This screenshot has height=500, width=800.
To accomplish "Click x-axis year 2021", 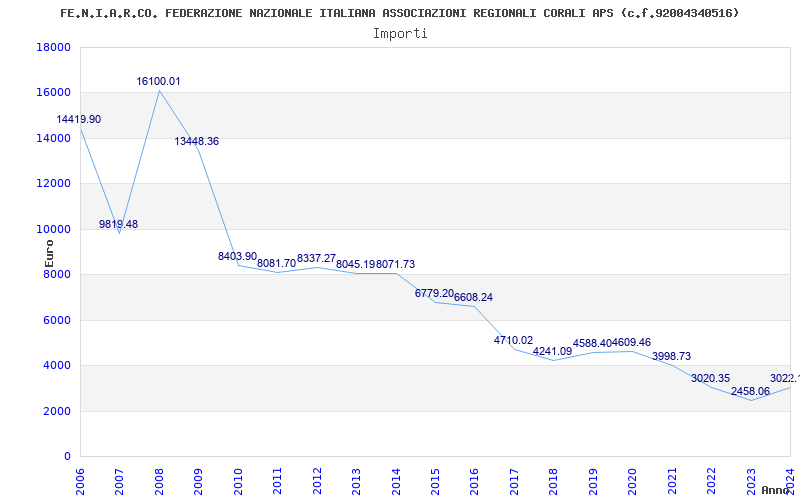I will [672, 482].
